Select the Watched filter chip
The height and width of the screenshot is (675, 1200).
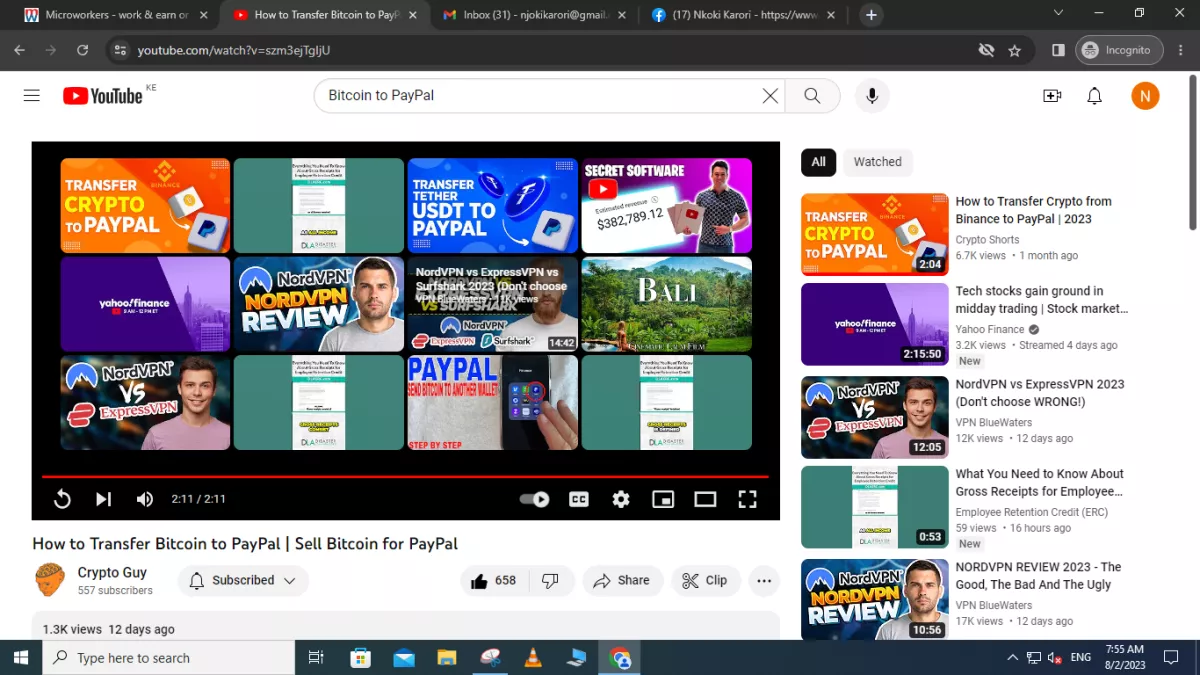[877, 162]
